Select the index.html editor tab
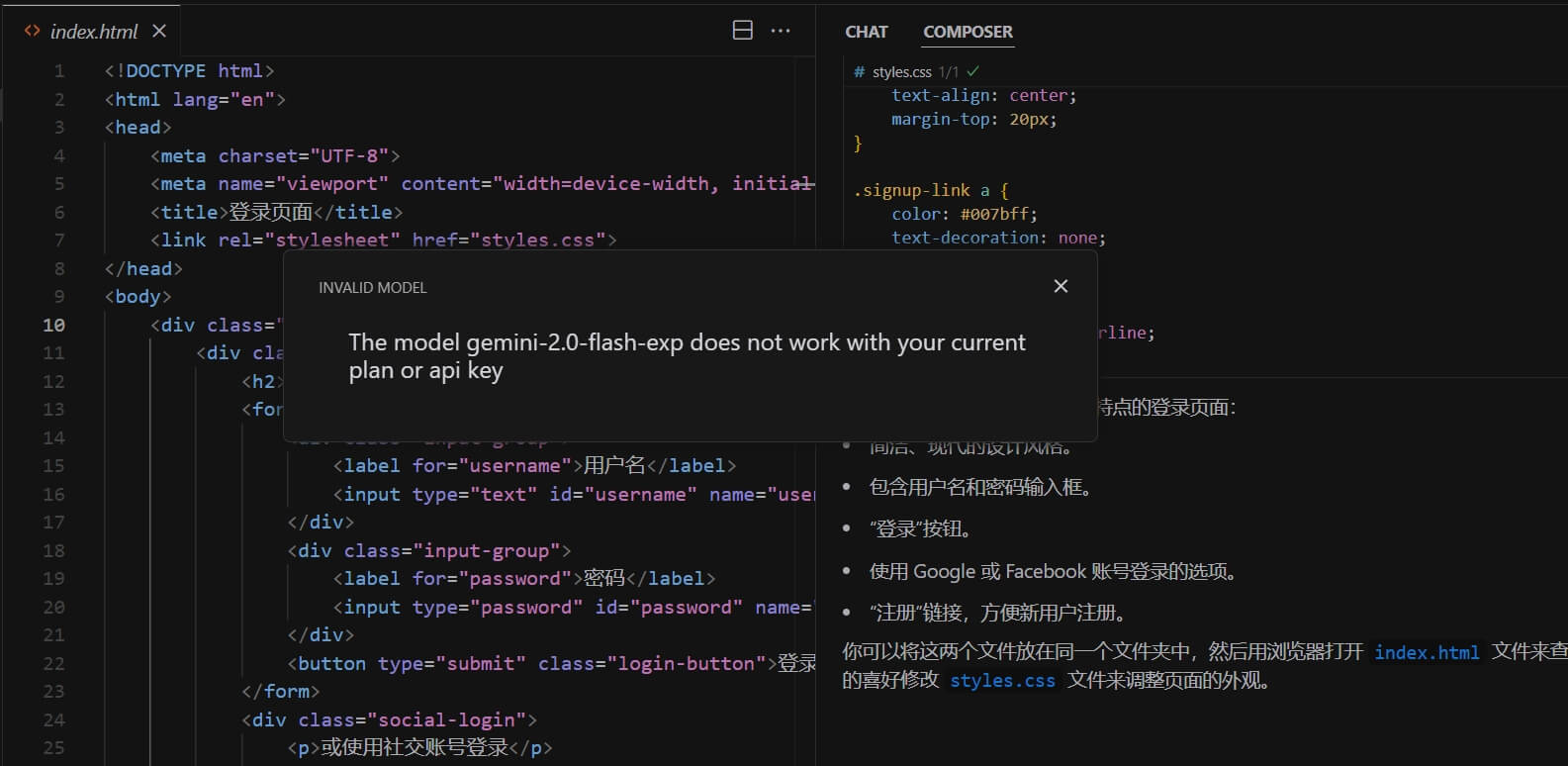Image resolution: width=1568 pixels, height=766 pixels. [95, 32]
